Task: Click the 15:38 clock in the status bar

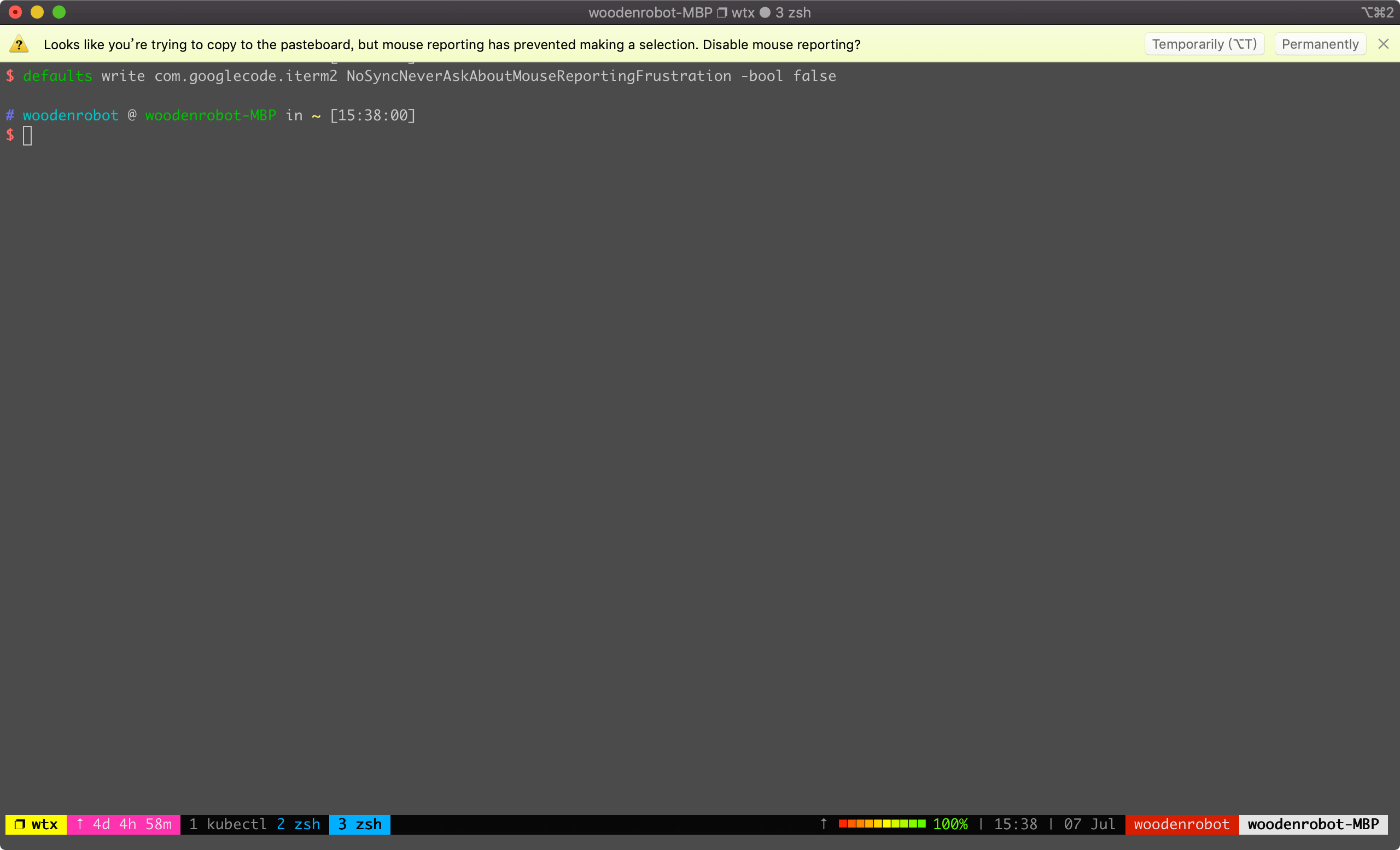Action: [1016, 824]
